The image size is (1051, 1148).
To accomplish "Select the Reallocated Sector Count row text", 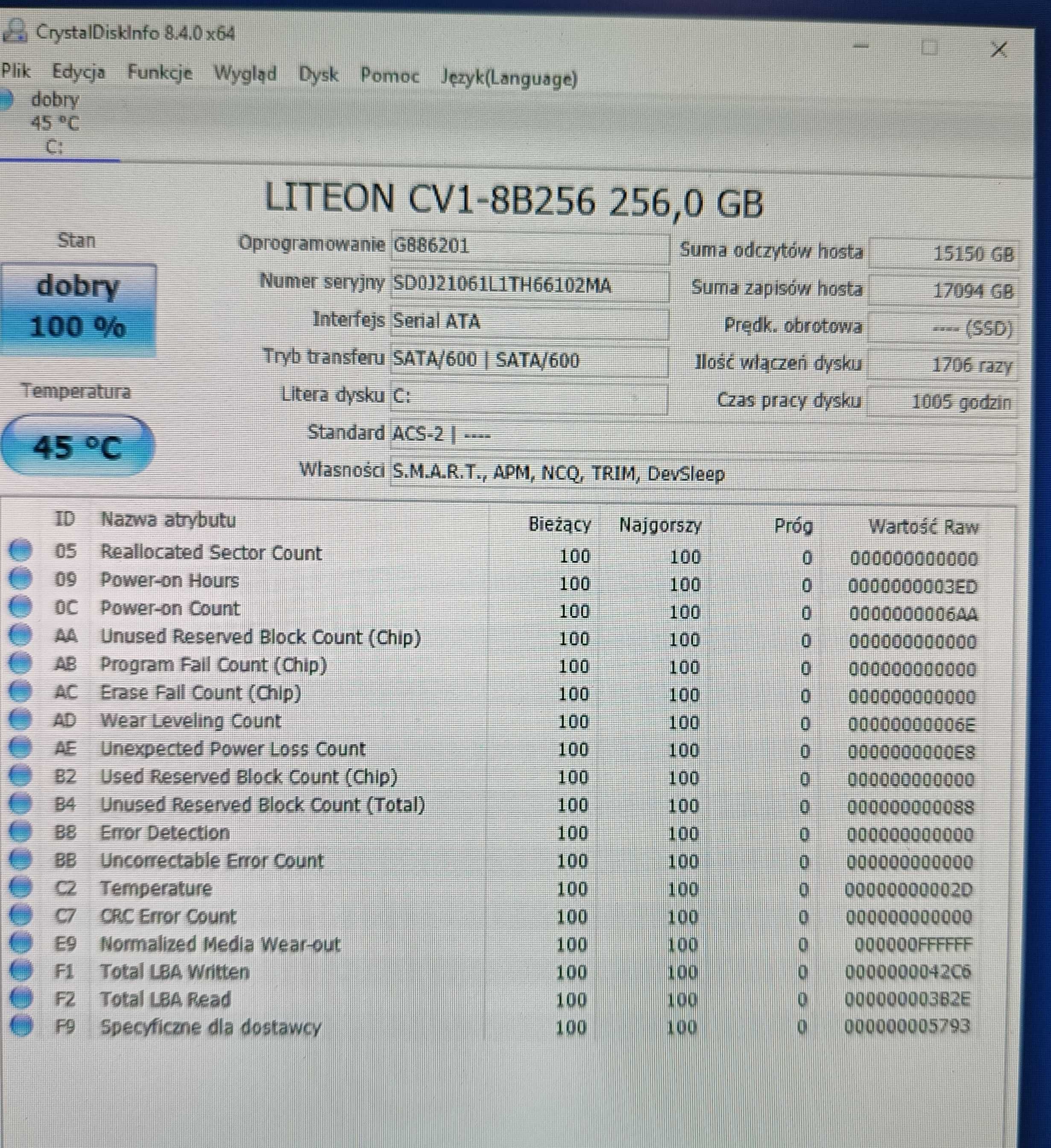I will tap(211, 552).
